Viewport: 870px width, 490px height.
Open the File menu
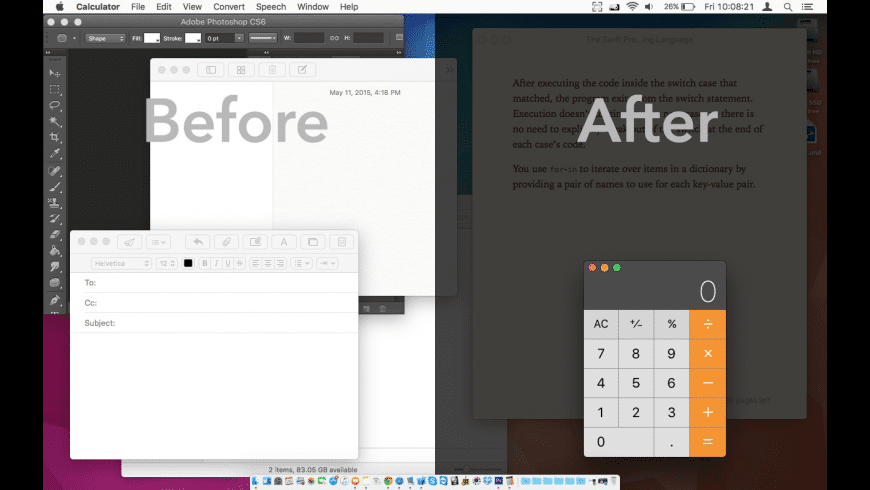tap(138, 7)
